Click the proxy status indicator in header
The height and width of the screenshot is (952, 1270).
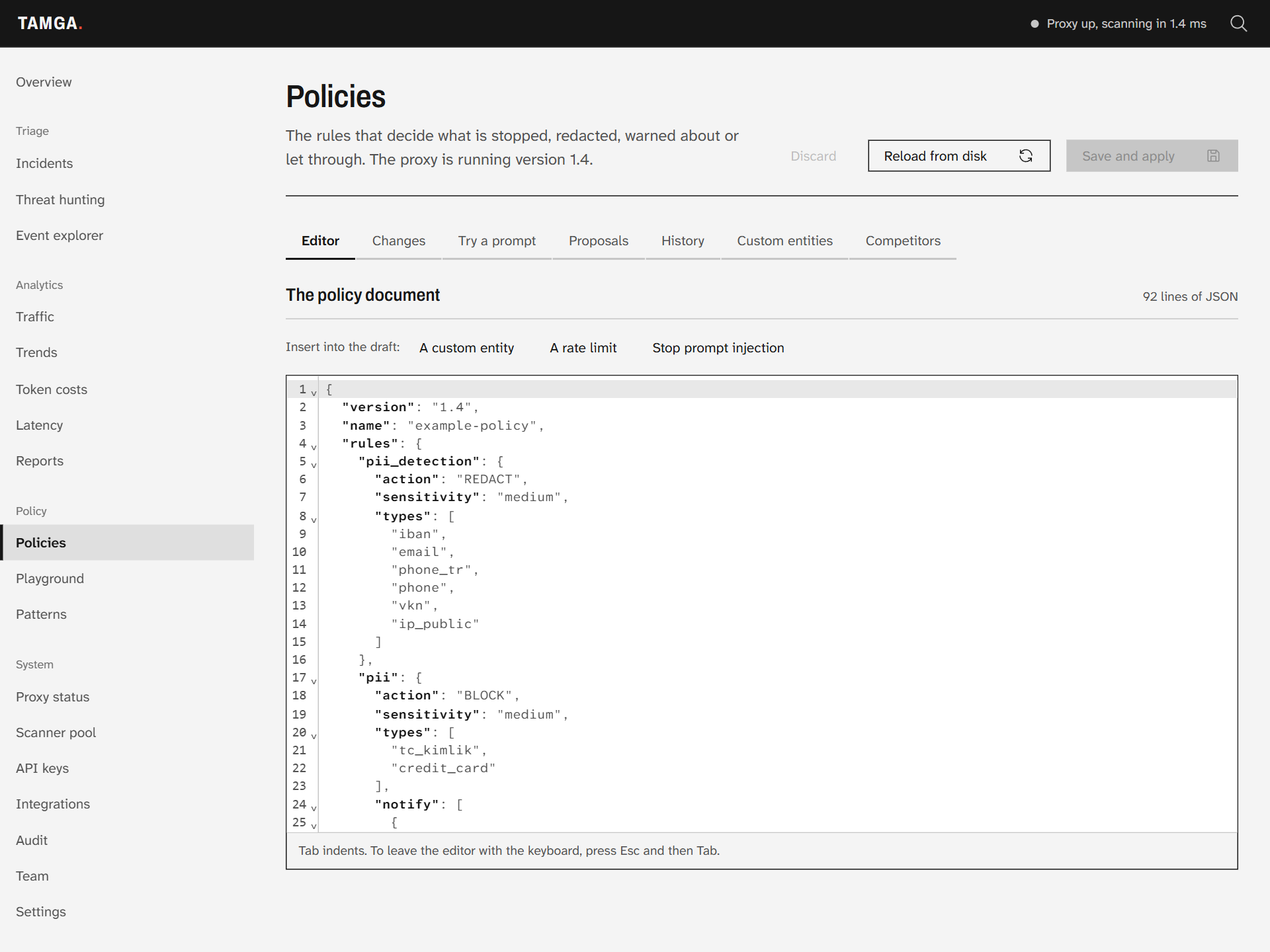click(1119, 24)
